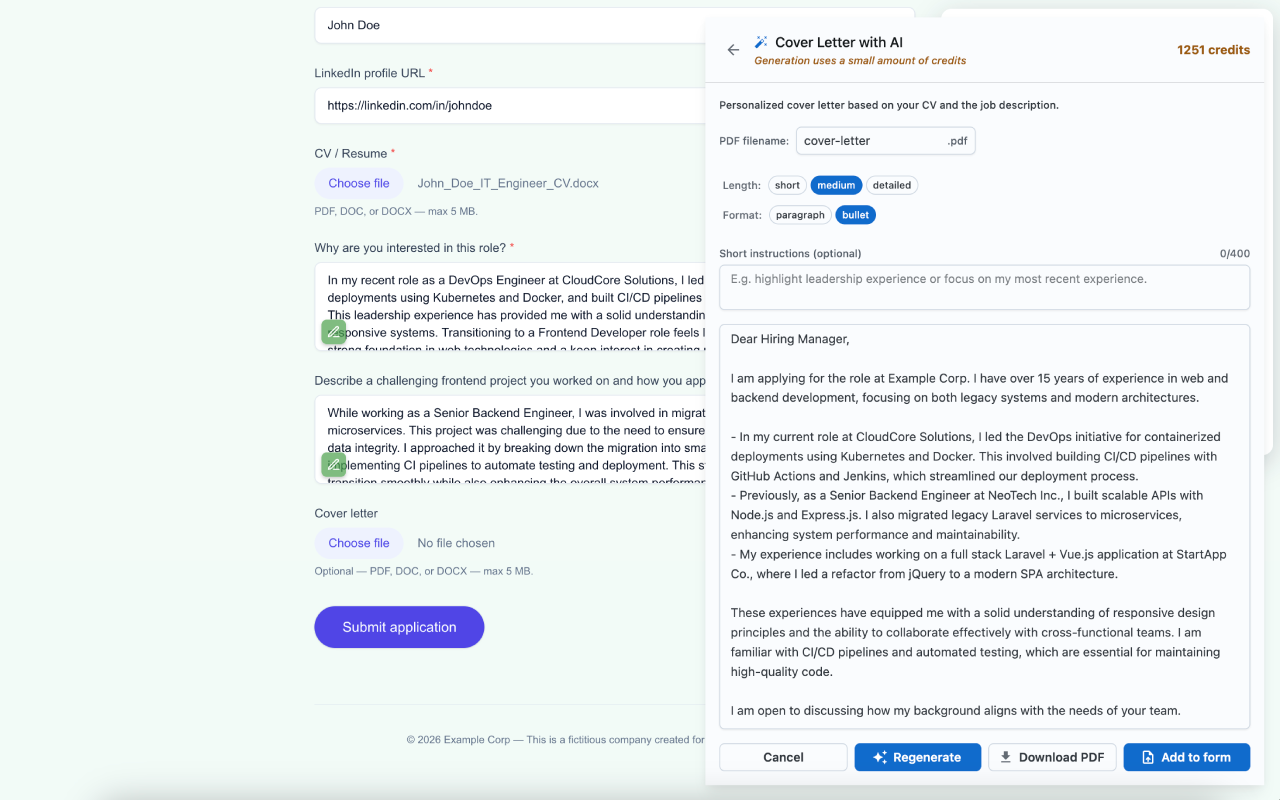The height and width of the screenshot is (800, 1280).
Task: Click the sparkles icon on the Regenerate button
Action: [879, 757]
